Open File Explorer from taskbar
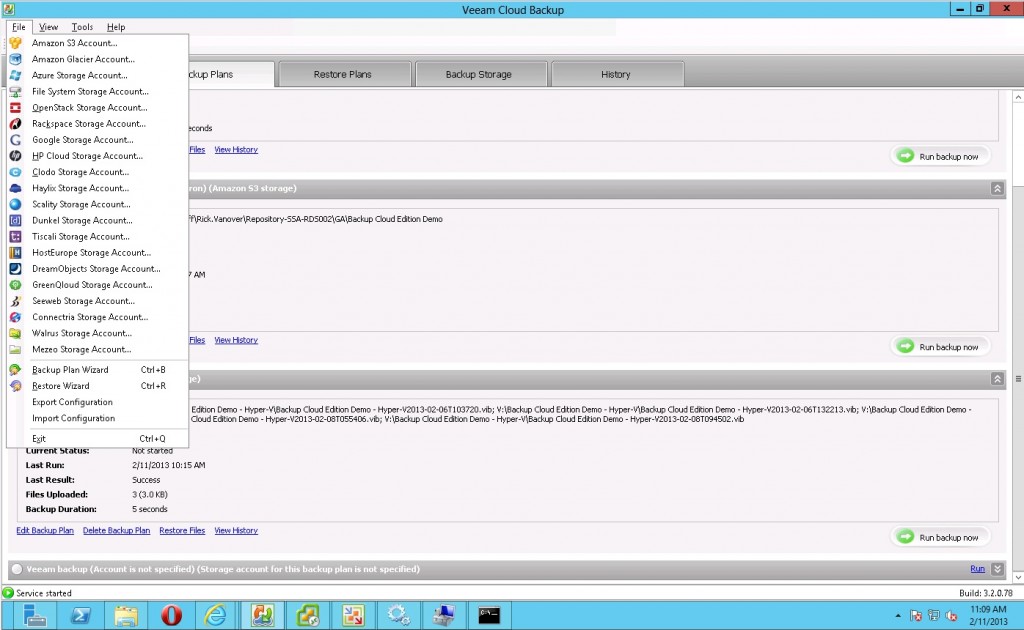The height and width of the screenshot is (630, 1024). [x=126, y=615]
